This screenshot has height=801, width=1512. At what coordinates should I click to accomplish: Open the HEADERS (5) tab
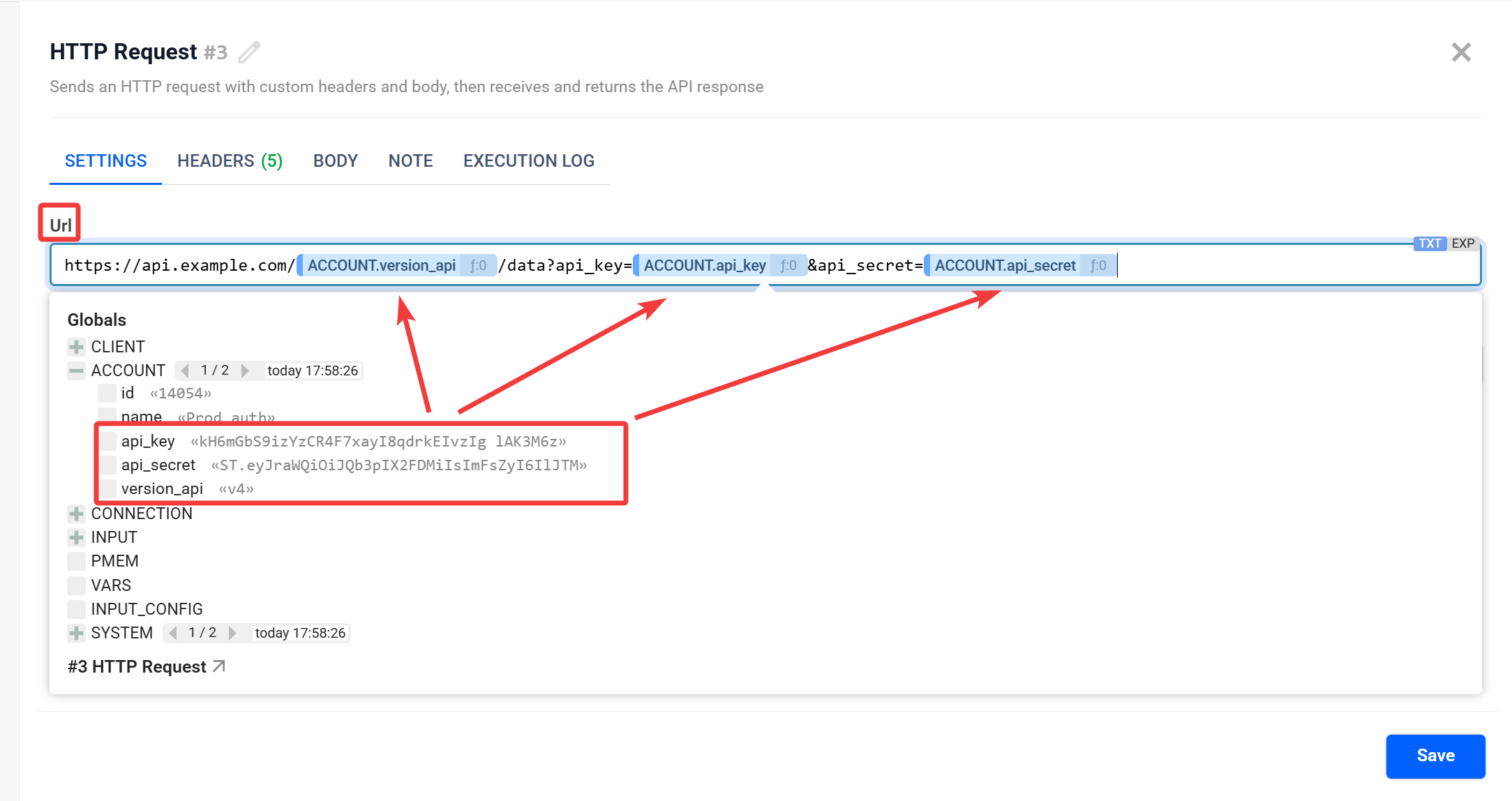(230, 161)
